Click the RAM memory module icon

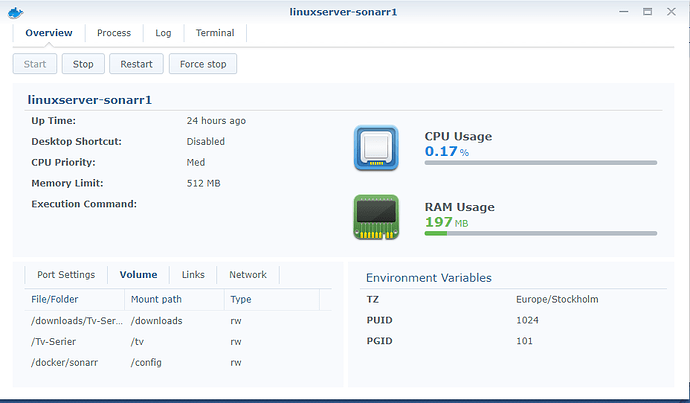coord(376,217)
